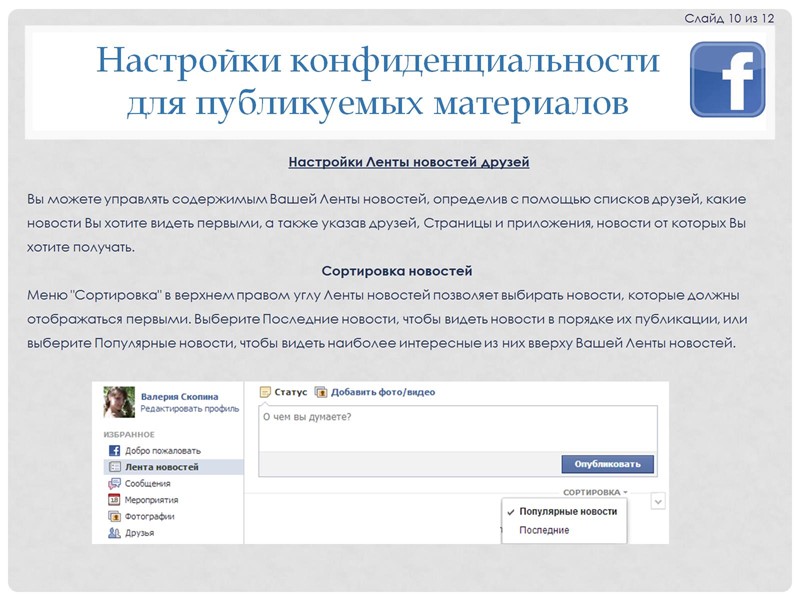Click Редактировать профиль link
800x600 pixels.
[x=189, y=409]
